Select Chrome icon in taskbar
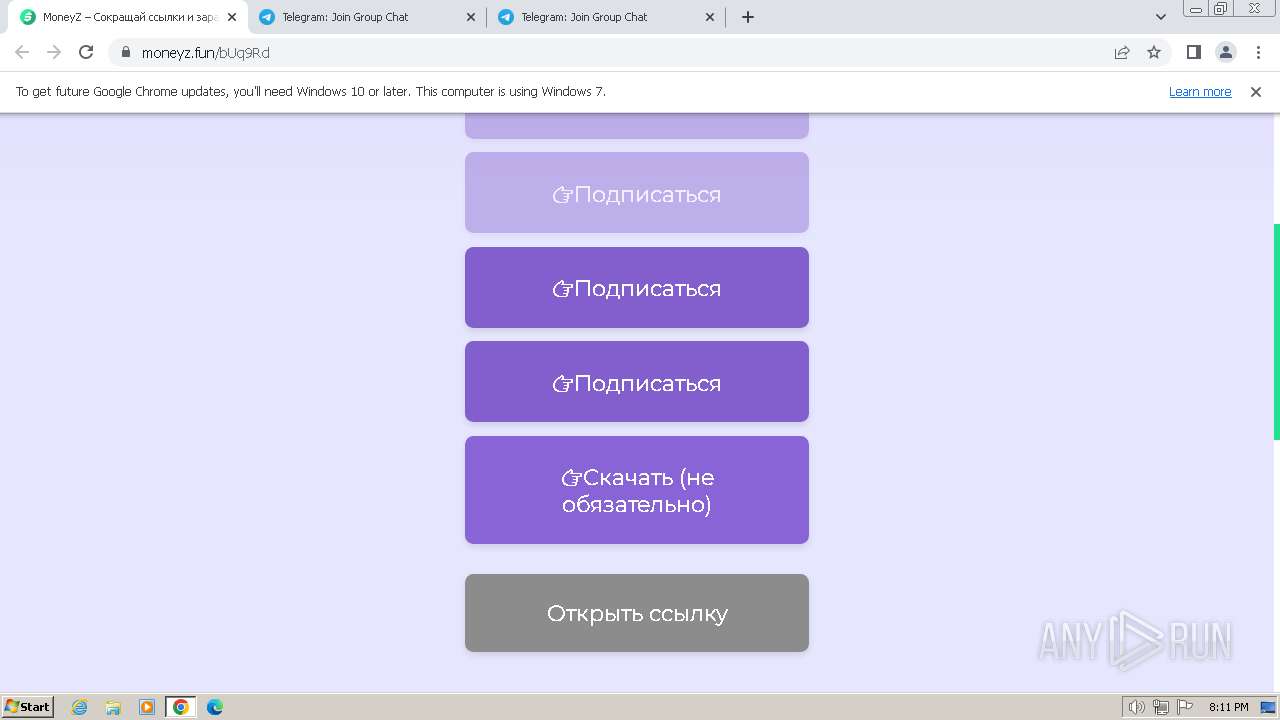Image resolution: width=1280 pixels, height=720 pixels. tap(181, 707)
